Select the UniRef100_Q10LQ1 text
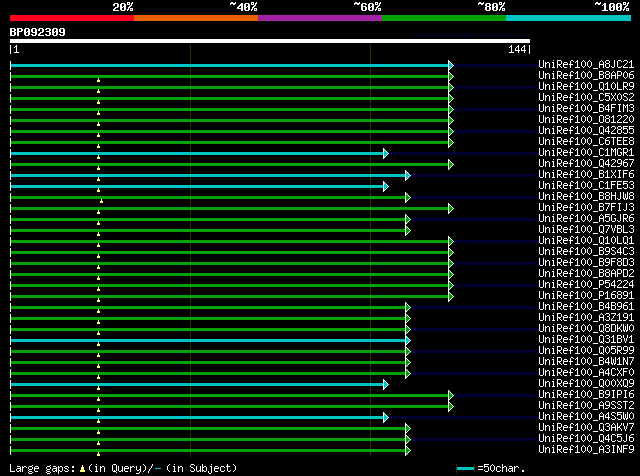Viewport: 640px width, 476px height. [586, 240]
